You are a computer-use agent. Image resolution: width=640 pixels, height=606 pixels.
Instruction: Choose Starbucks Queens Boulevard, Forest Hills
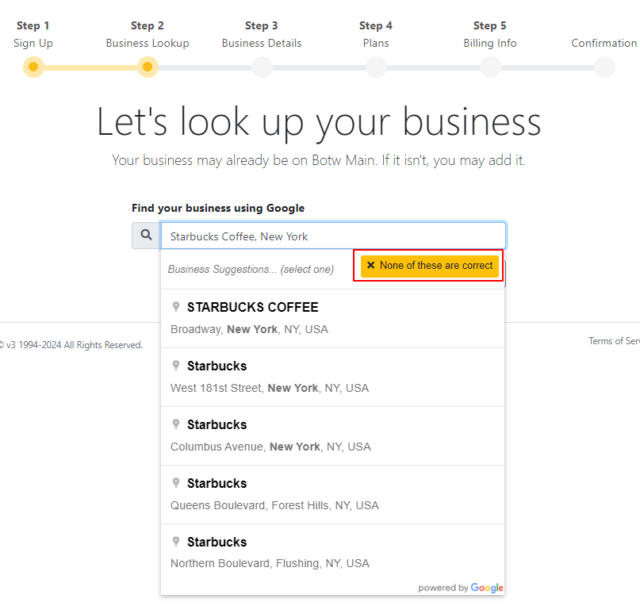click(333, 495)
